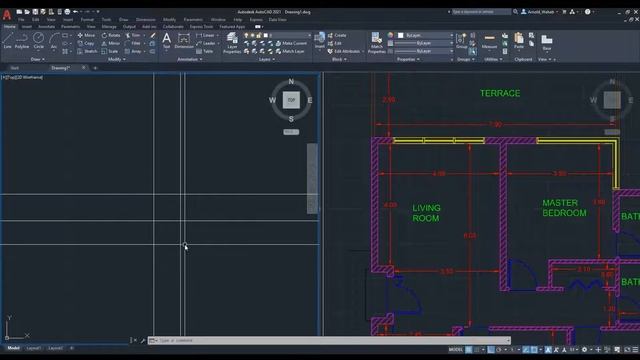Image resolution: width=640 pixels, height=360 pixels.
Task: Insert a Table from Annotation panel
Action: 204,51
